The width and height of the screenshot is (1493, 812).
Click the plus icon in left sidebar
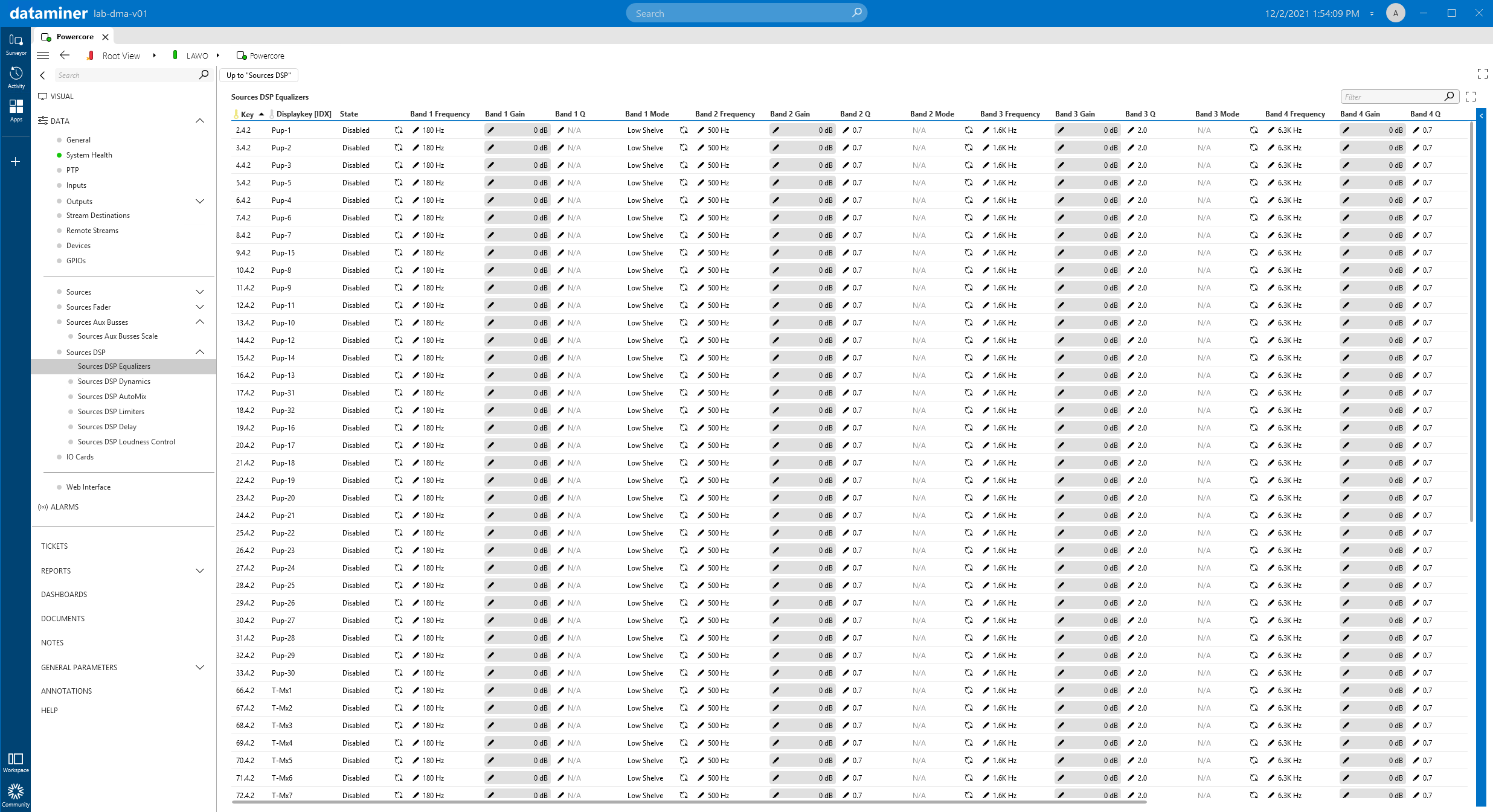[x=16, y=162]
